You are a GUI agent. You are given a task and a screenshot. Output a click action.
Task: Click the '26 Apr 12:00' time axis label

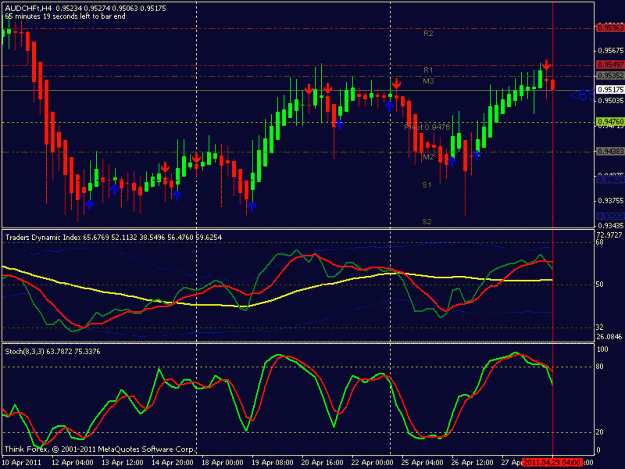point(472,462)
